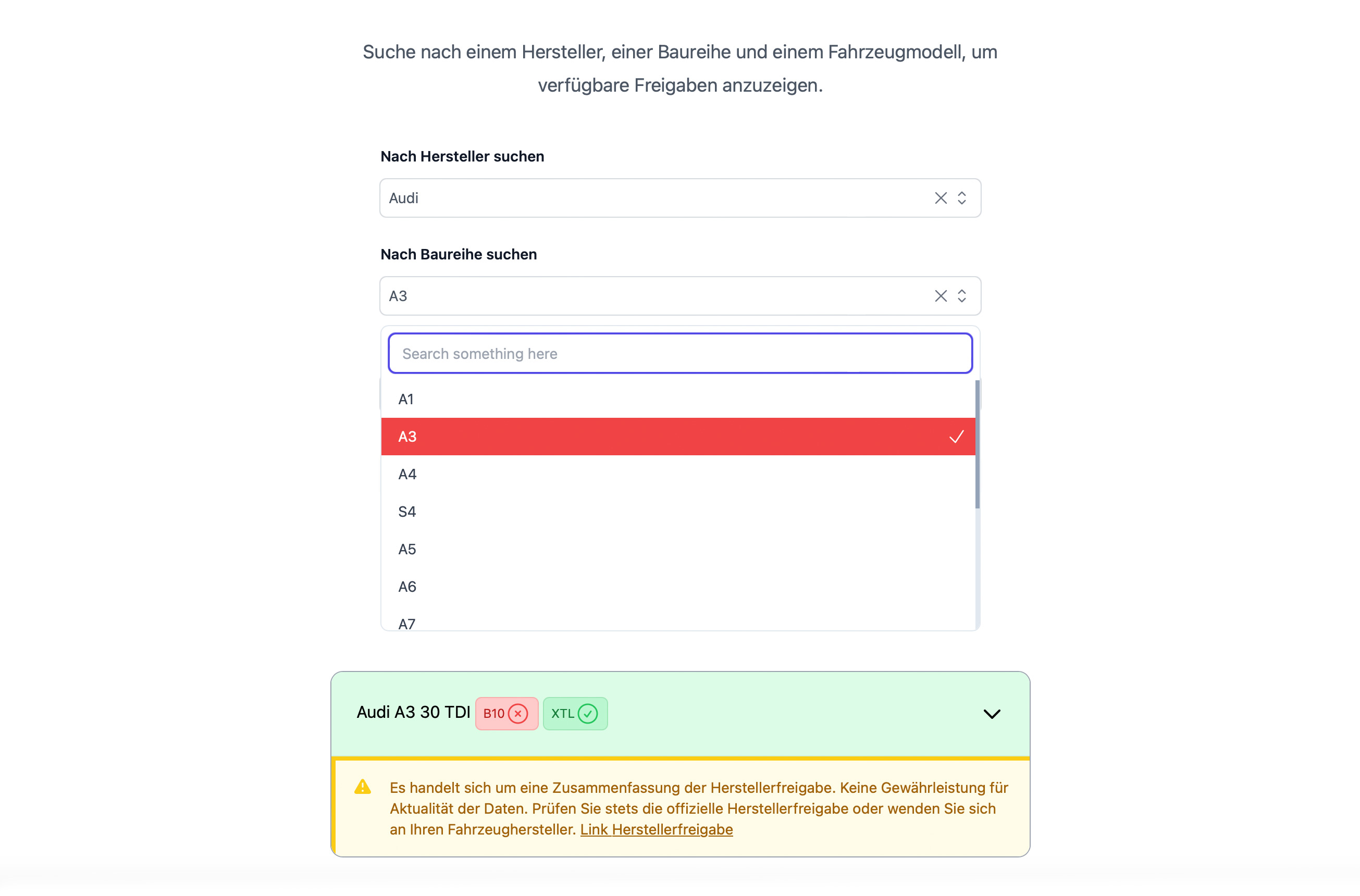Choose A7 in the Baureihe list
Screen dimensions: 1360x896
click(x=628, y=623)
